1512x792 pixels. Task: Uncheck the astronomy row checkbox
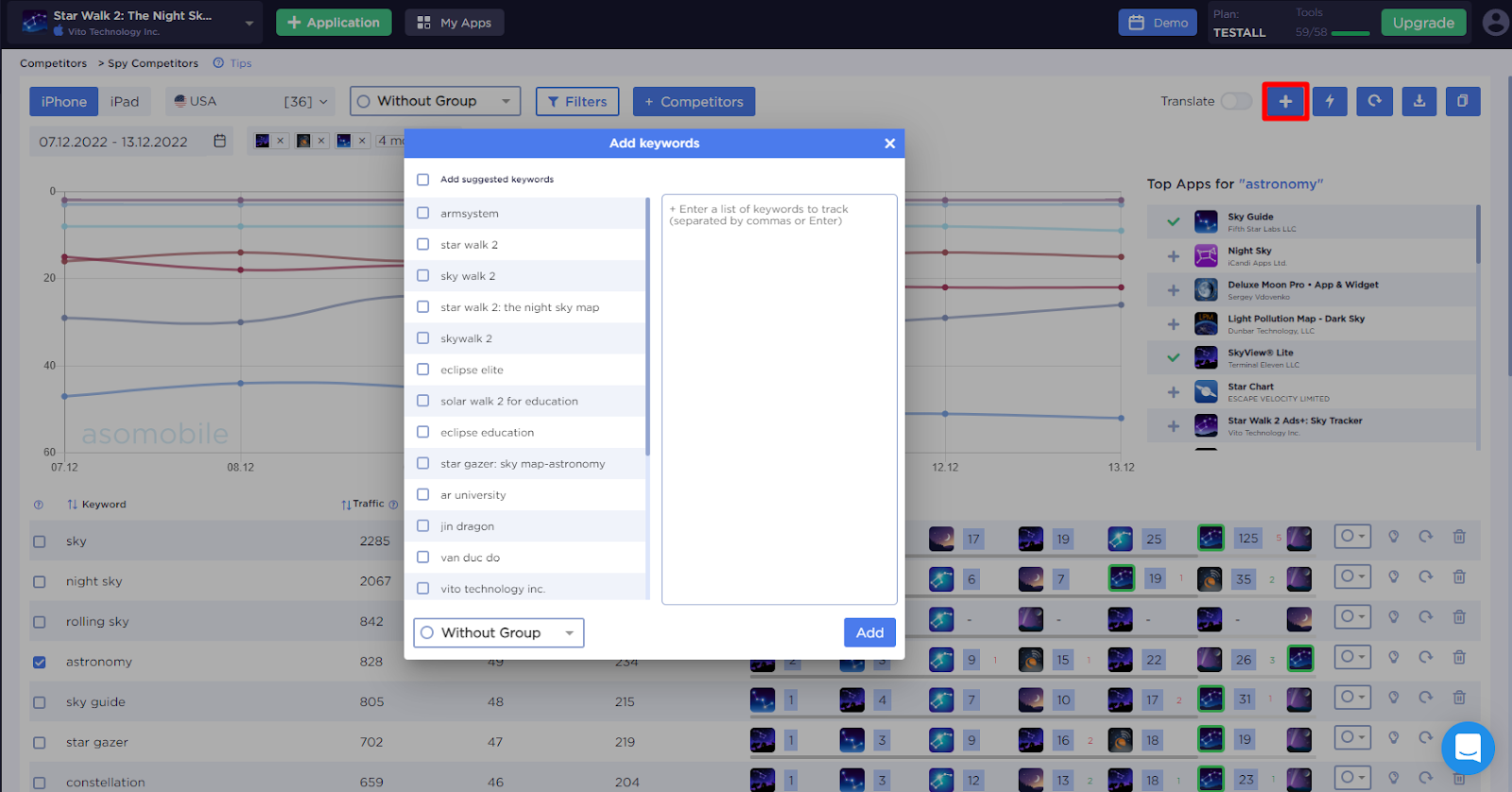(39, 663)
